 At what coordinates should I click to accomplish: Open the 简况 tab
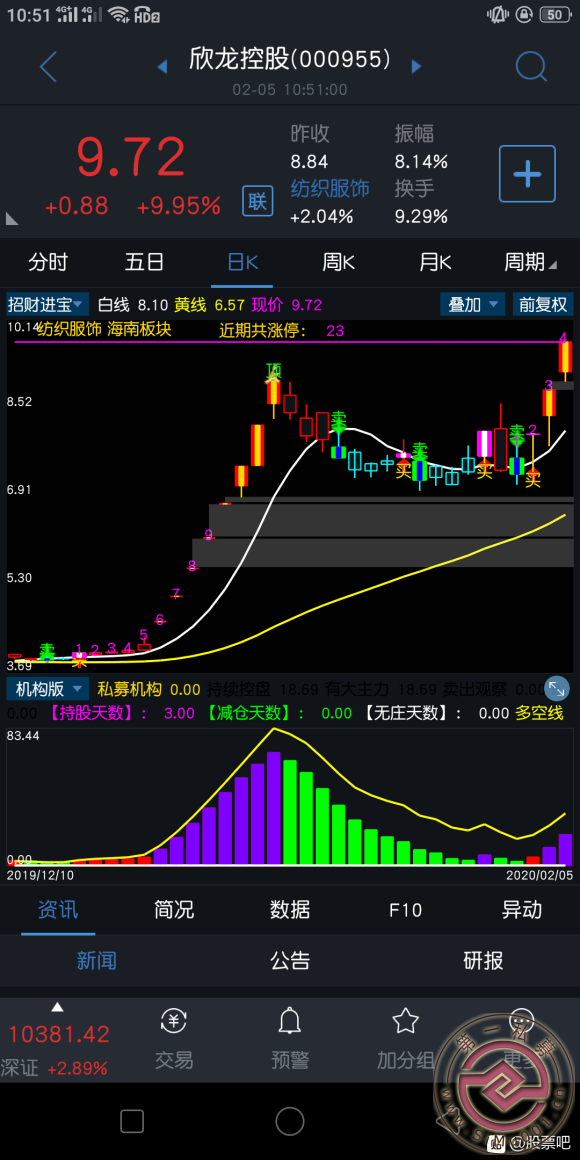point(174,909)
